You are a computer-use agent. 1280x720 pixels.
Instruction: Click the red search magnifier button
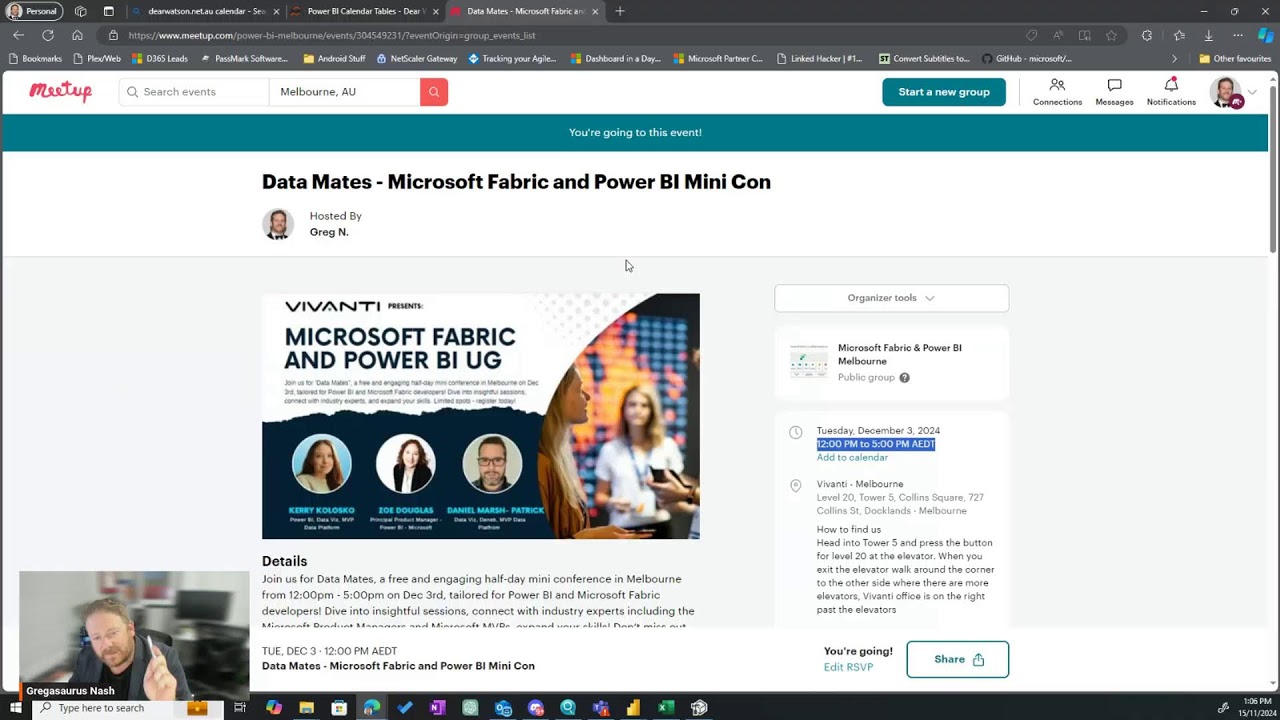(434, 92)
